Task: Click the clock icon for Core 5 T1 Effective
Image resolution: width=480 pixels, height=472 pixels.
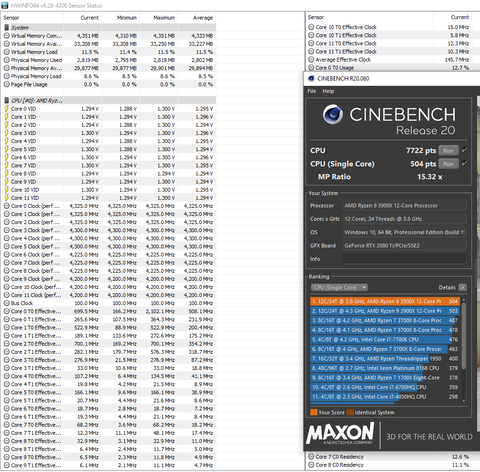Action: pos(6,400)
